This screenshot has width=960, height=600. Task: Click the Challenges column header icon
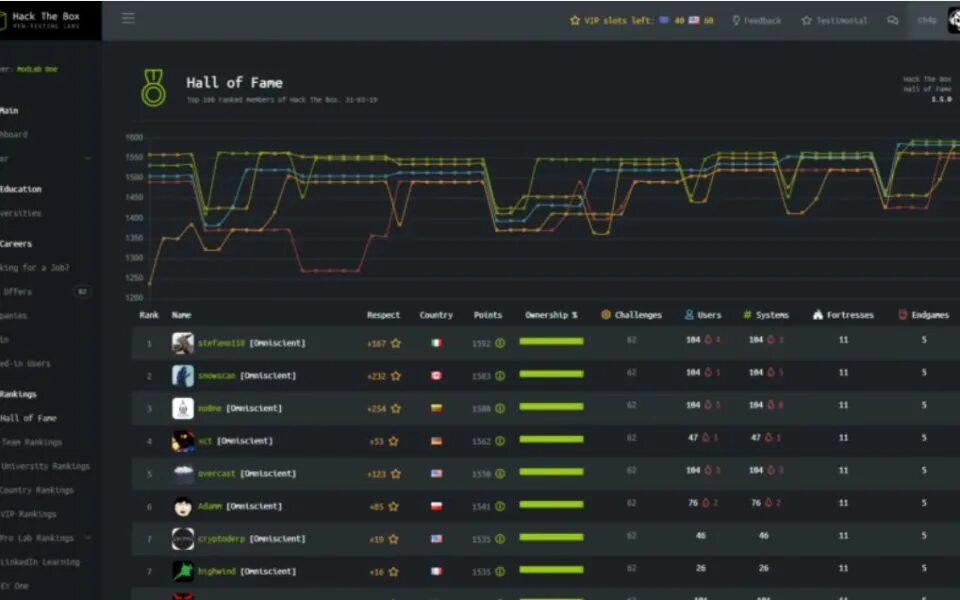606,314
